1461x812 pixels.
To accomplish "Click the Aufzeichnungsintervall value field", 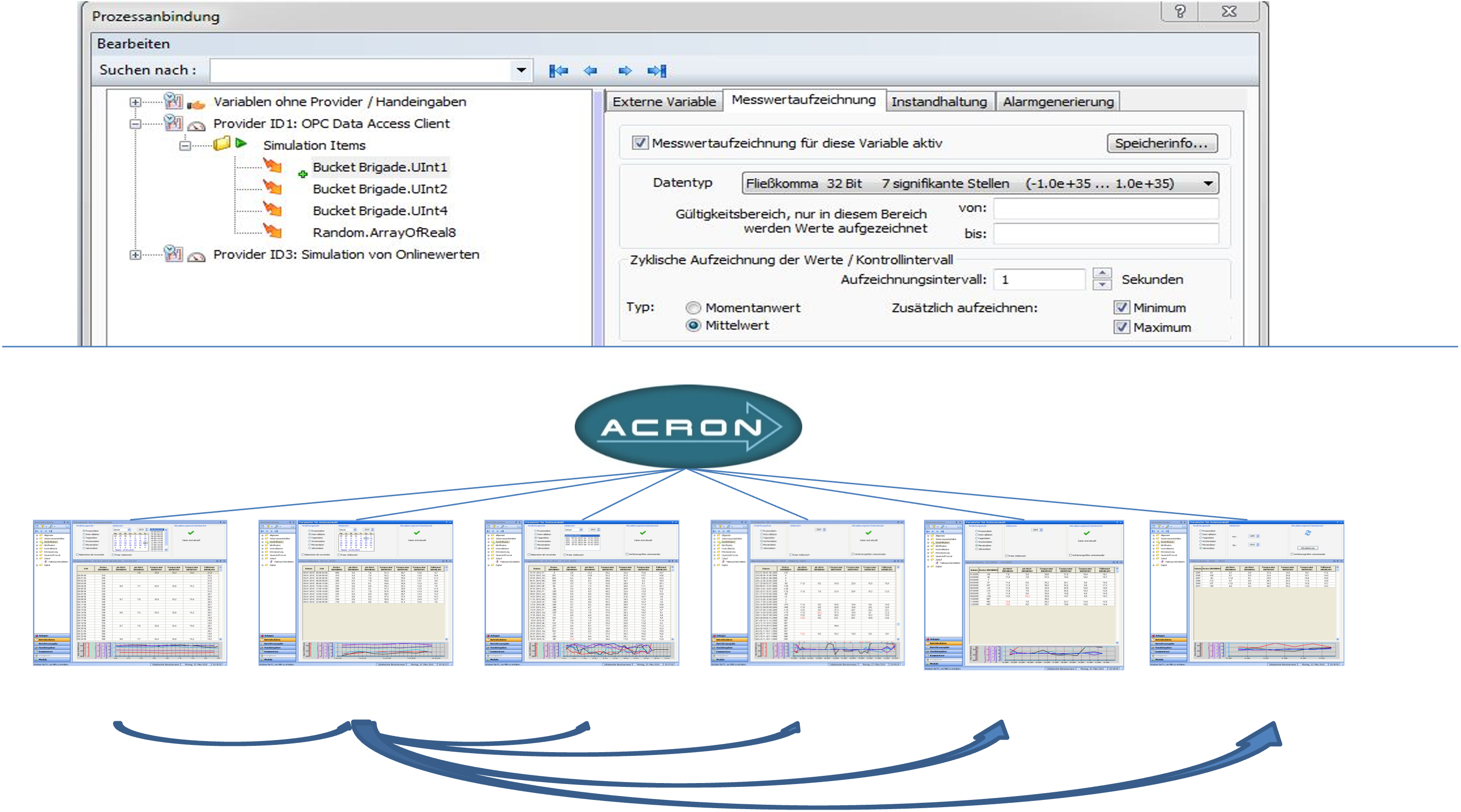I will 1039,280.
